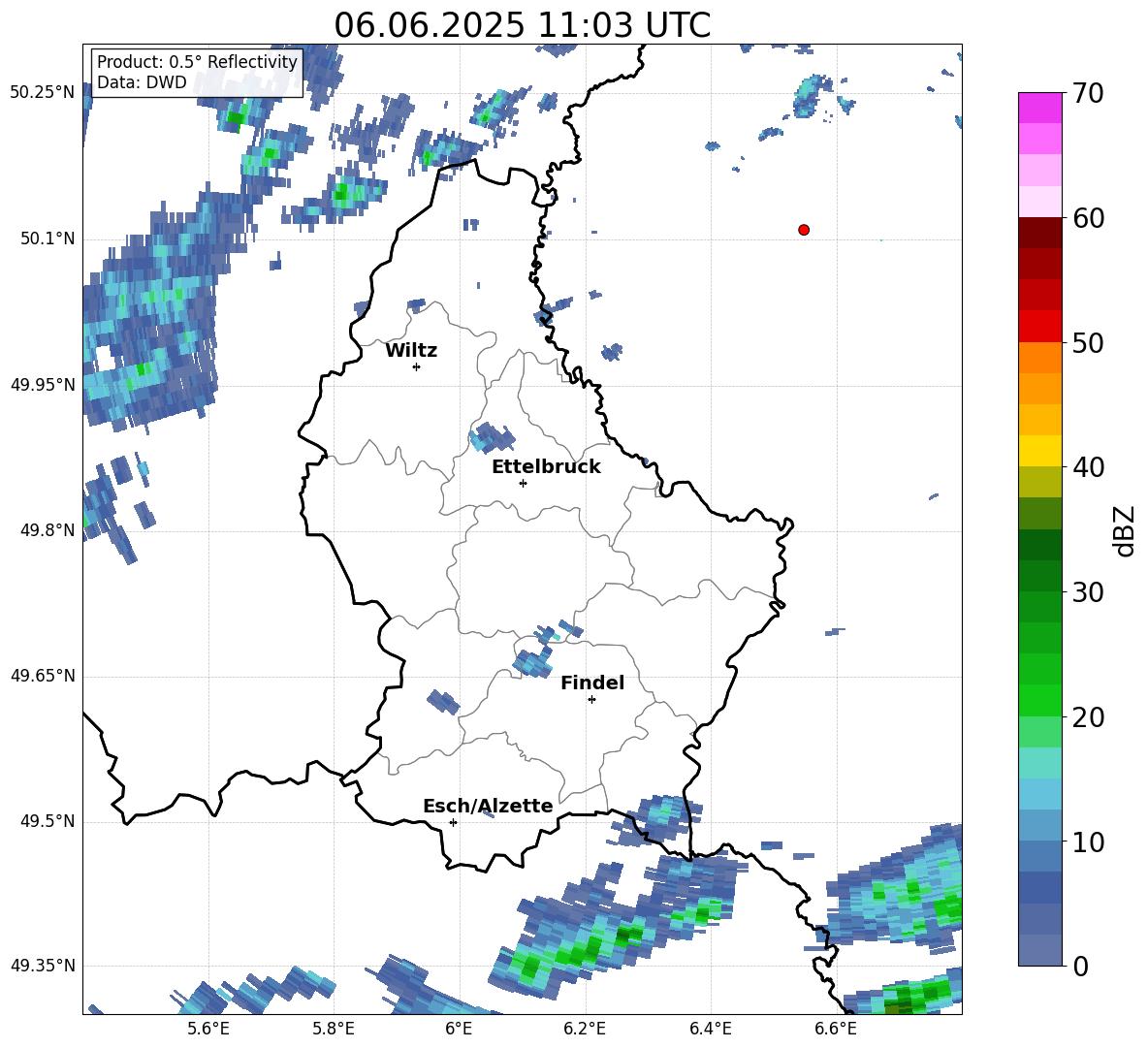Click the colorbar value 0
Screen dimensions: 1148x1048
point(1080,966)
